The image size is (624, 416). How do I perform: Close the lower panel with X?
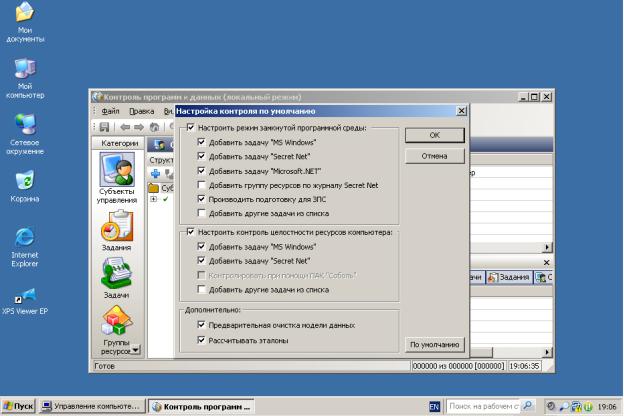[x=546, y=262]
